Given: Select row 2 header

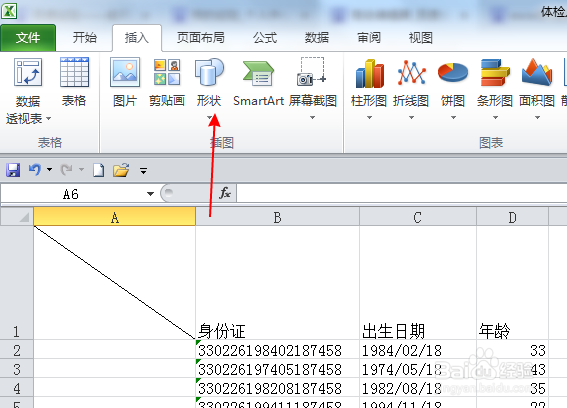Looking at the screenshot, I should tap(17, 349).
